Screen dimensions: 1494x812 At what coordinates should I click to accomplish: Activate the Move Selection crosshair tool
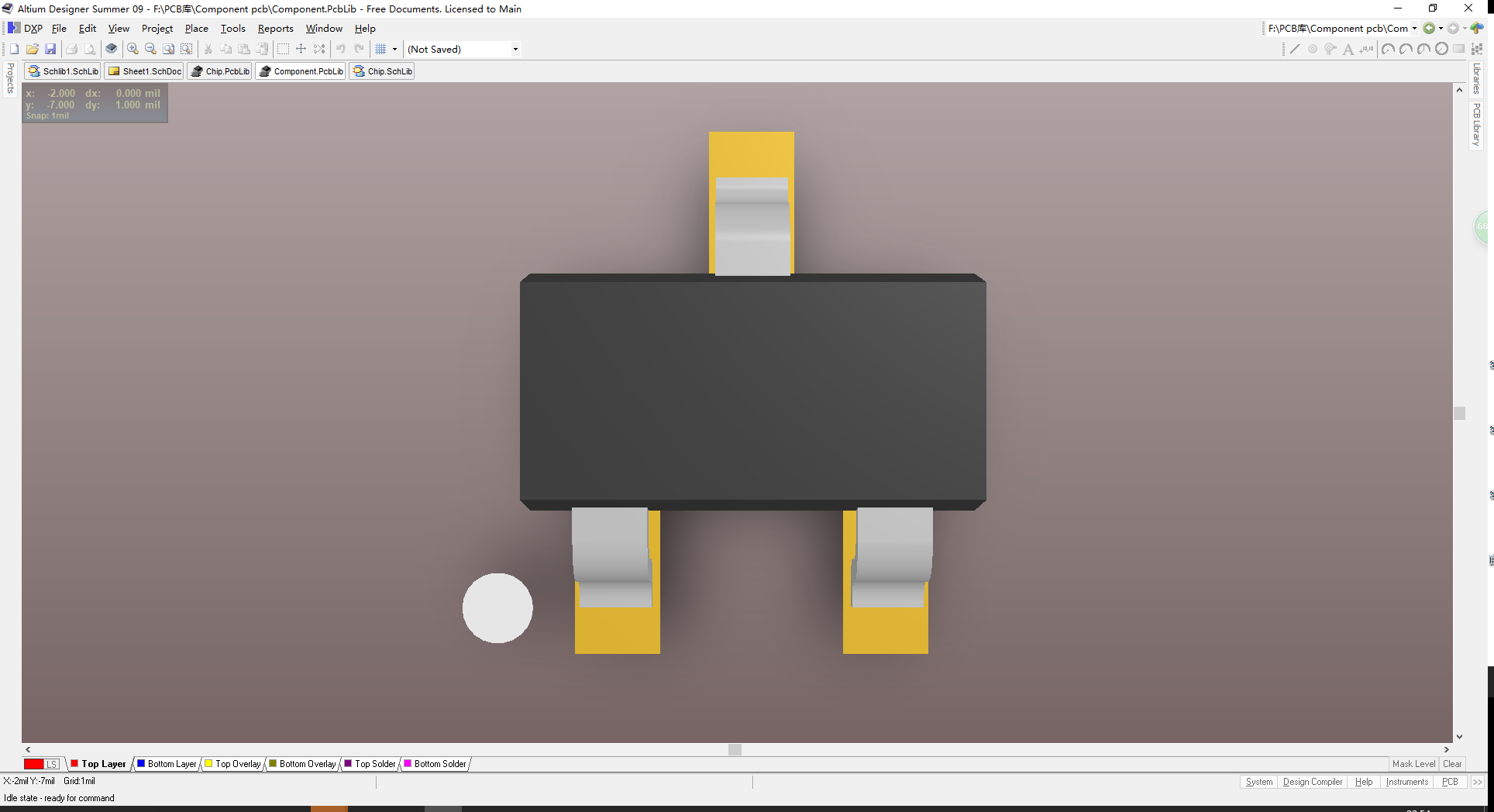point(301,49)
